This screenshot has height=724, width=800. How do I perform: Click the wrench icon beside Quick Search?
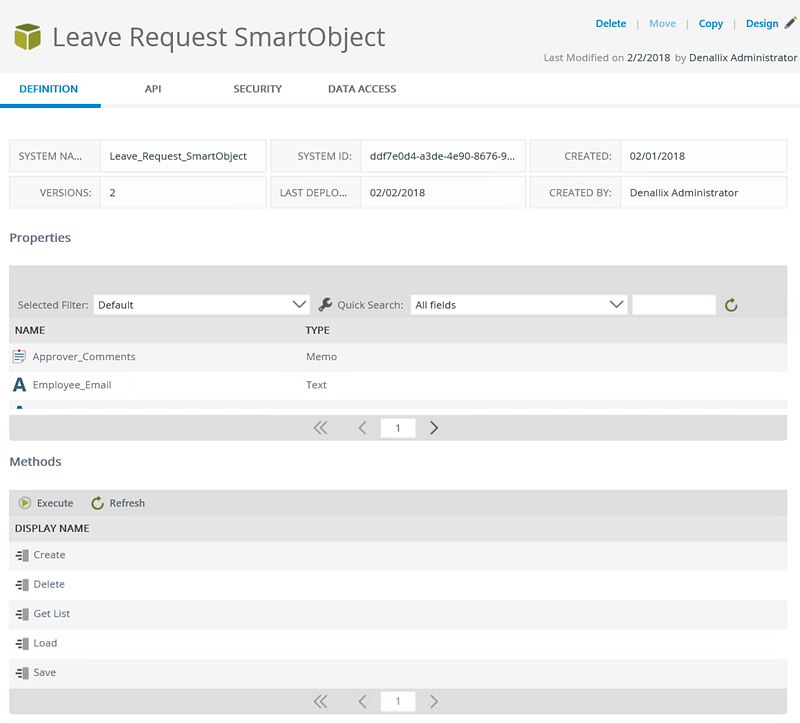[x=325, y=305]
